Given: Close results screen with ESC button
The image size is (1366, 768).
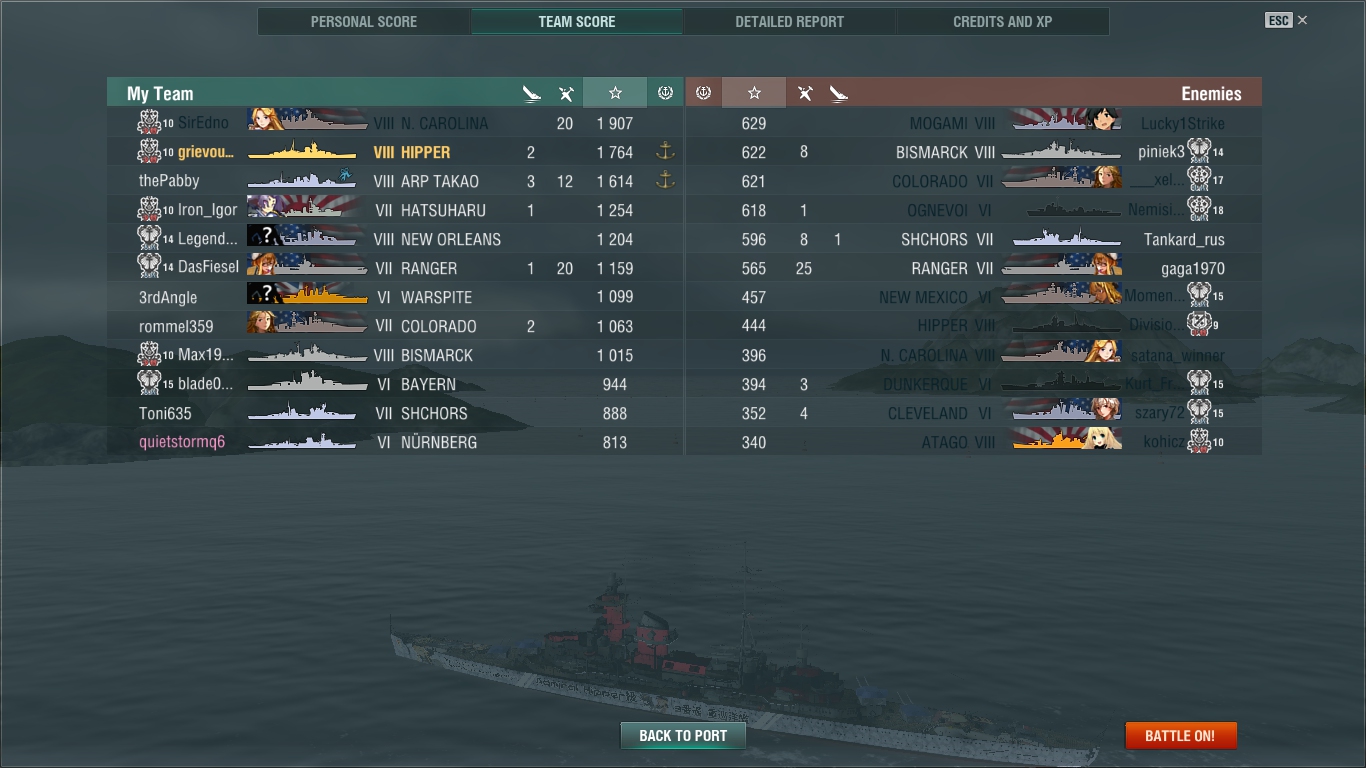Looking at the screenshot, I should click(x=1278, y=20).
